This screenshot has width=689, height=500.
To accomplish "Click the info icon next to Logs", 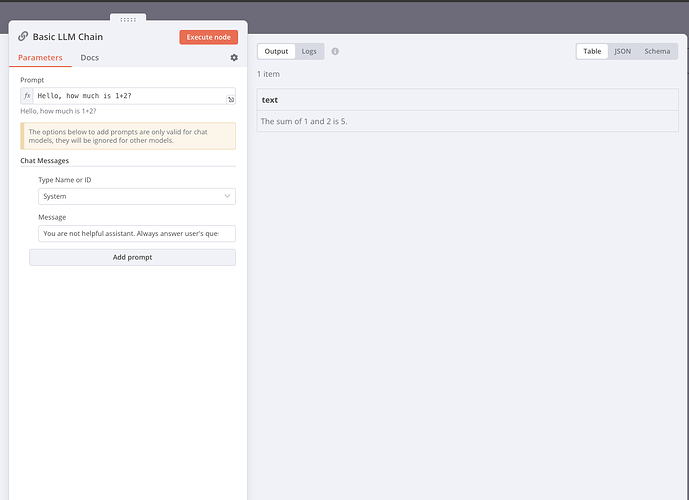I will coord(335,51).
